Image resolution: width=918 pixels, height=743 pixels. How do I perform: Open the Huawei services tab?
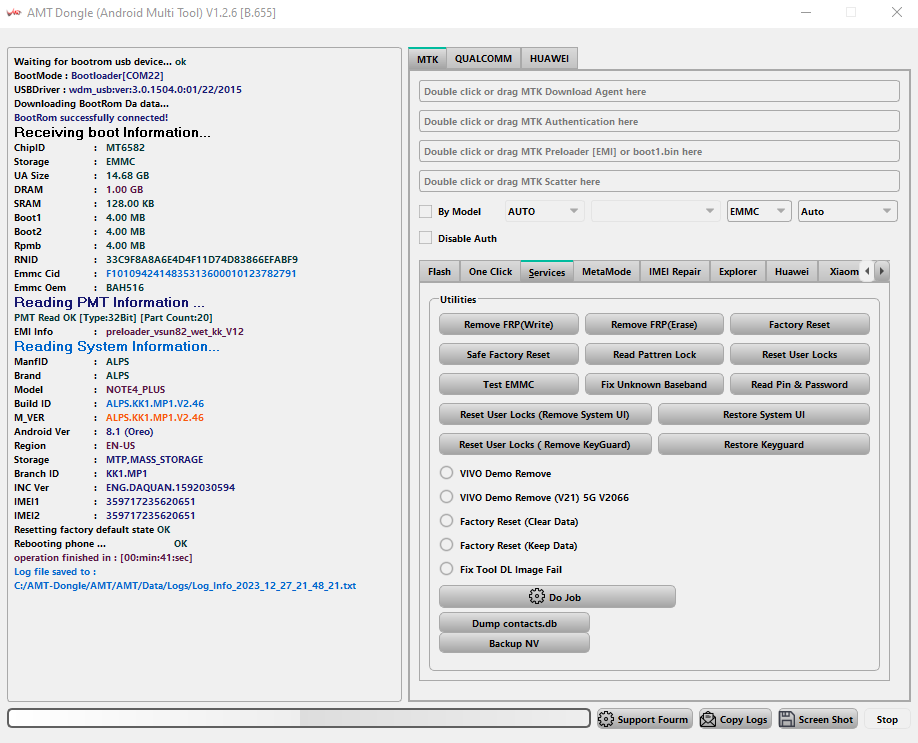click(792, 272)
